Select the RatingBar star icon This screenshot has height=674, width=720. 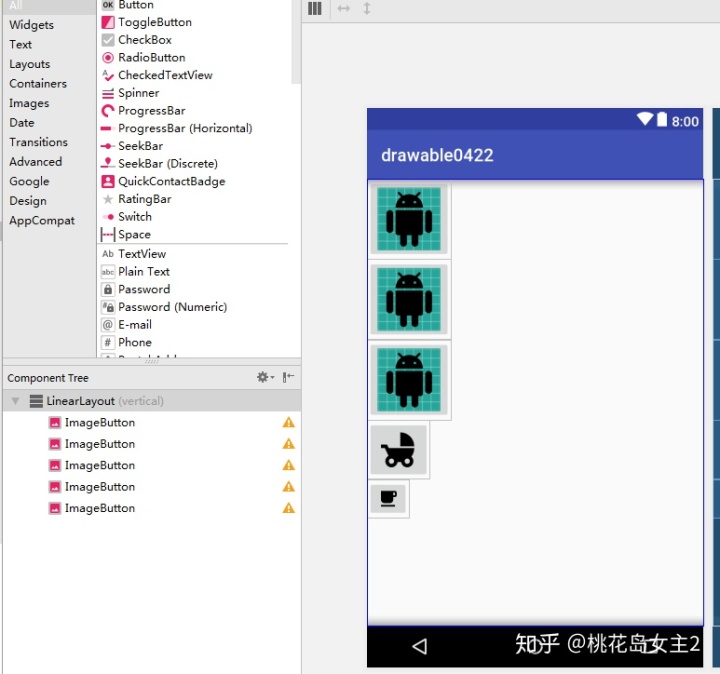107,199
